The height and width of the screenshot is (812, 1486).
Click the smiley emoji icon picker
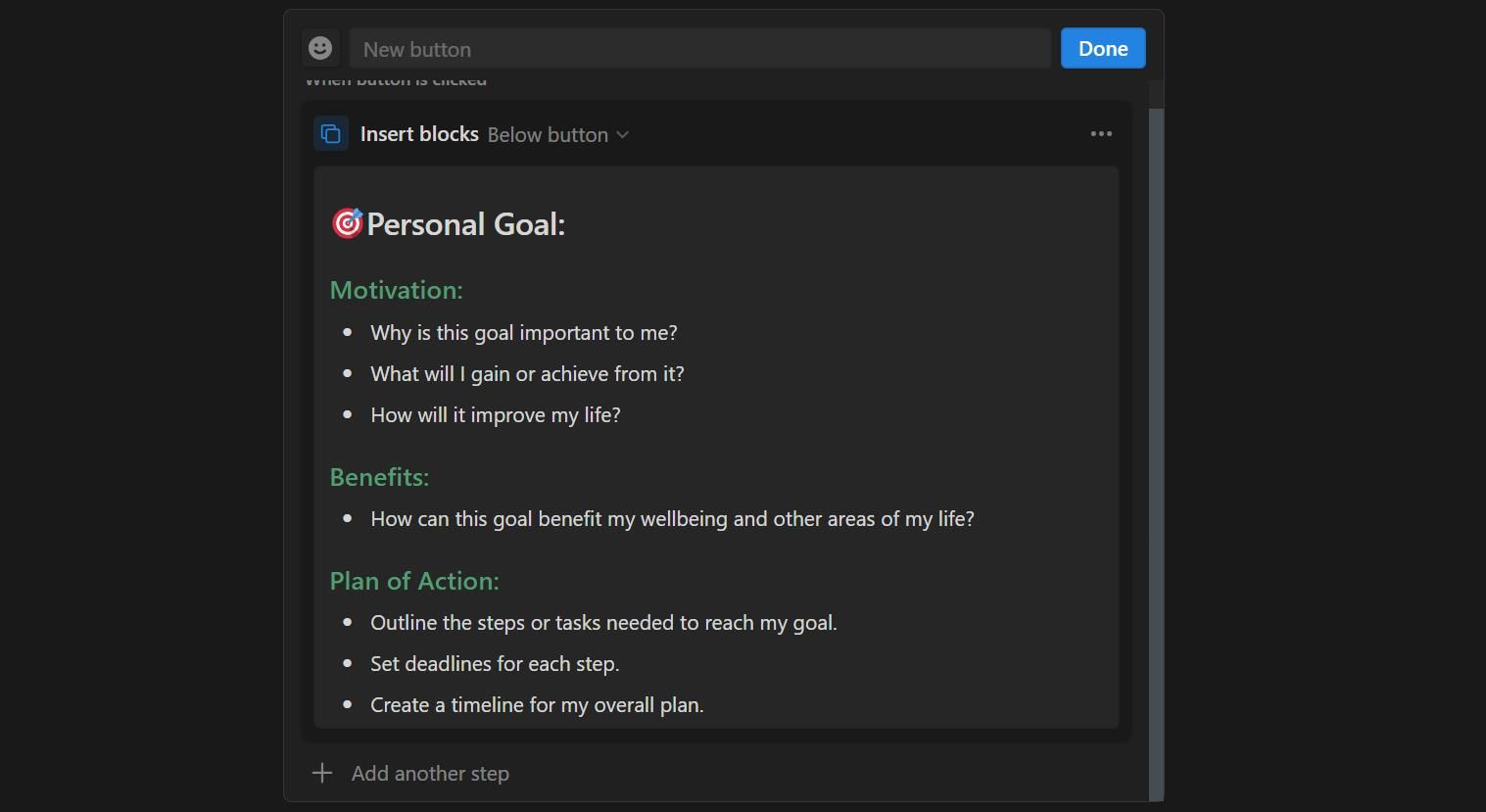[320, 48]
